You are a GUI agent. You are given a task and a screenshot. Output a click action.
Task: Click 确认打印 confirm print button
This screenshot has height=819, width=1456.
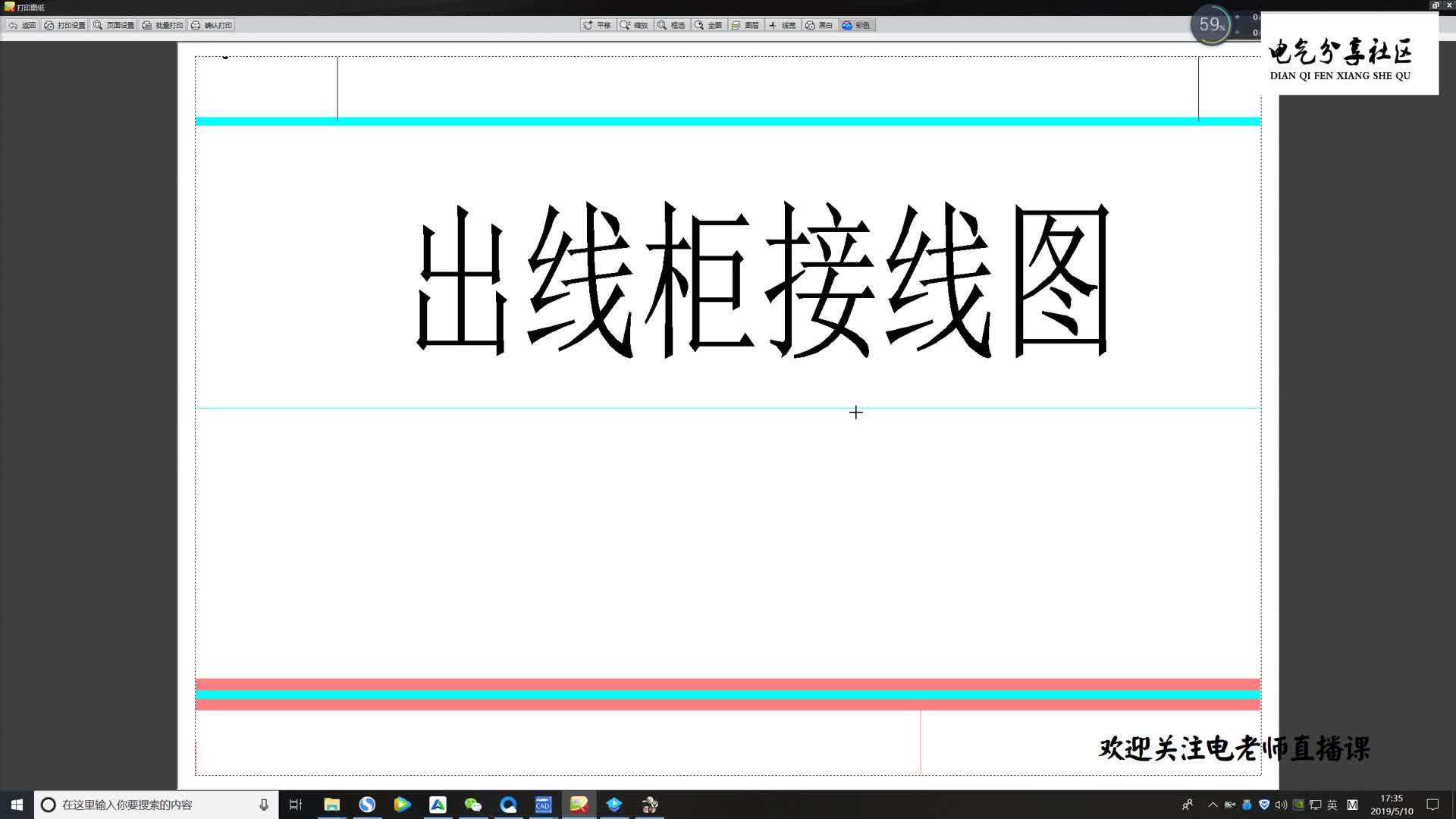[x=212, y=25]
